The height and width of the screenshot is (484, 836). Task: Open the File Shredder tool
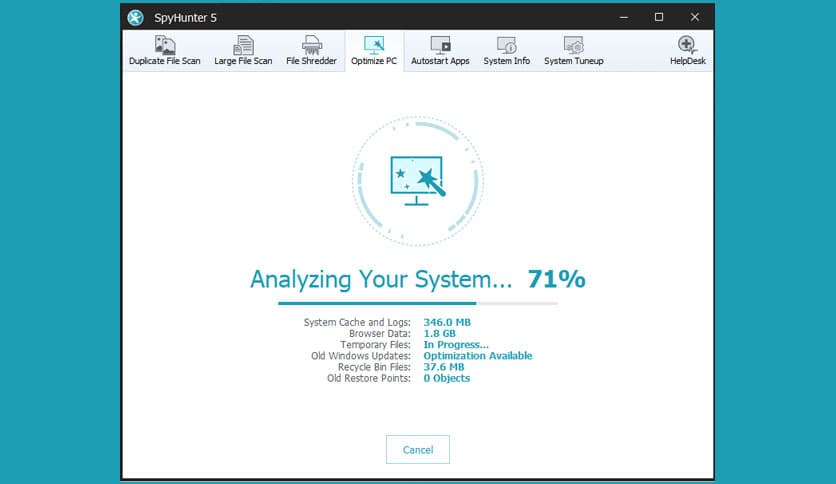pyautogui.click(x=311, y=51)
